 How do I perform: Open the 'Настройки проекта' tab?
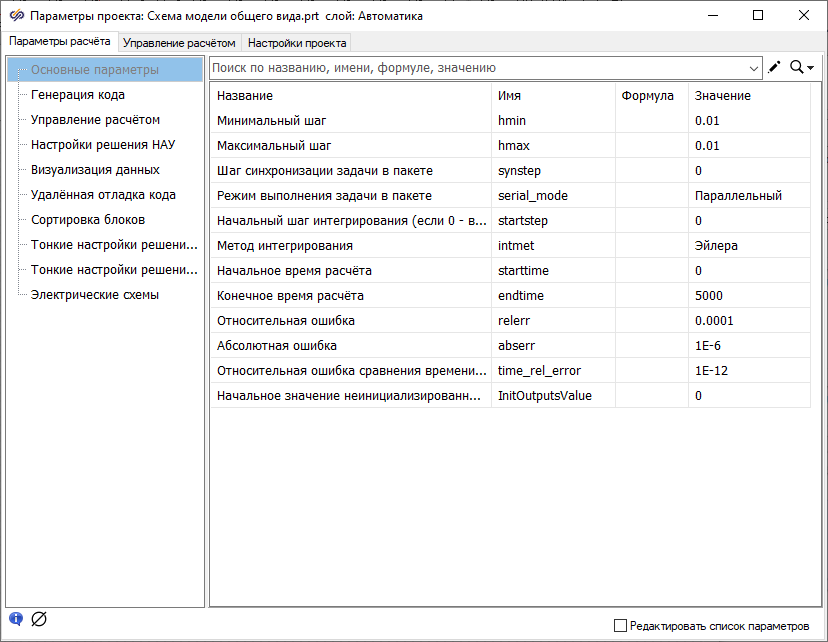pyautogui.click(x=297, y=43)
